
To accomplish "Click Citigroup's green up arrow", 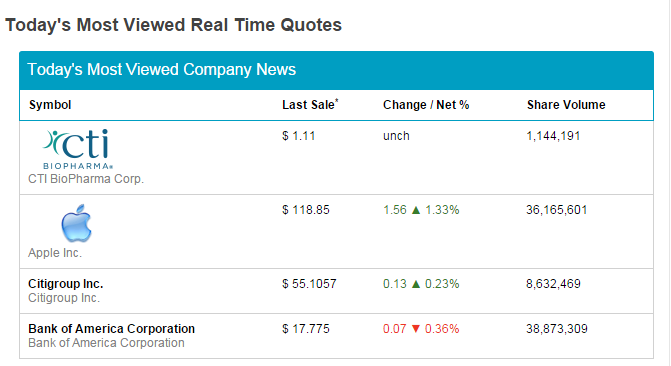I will [416, 284].
